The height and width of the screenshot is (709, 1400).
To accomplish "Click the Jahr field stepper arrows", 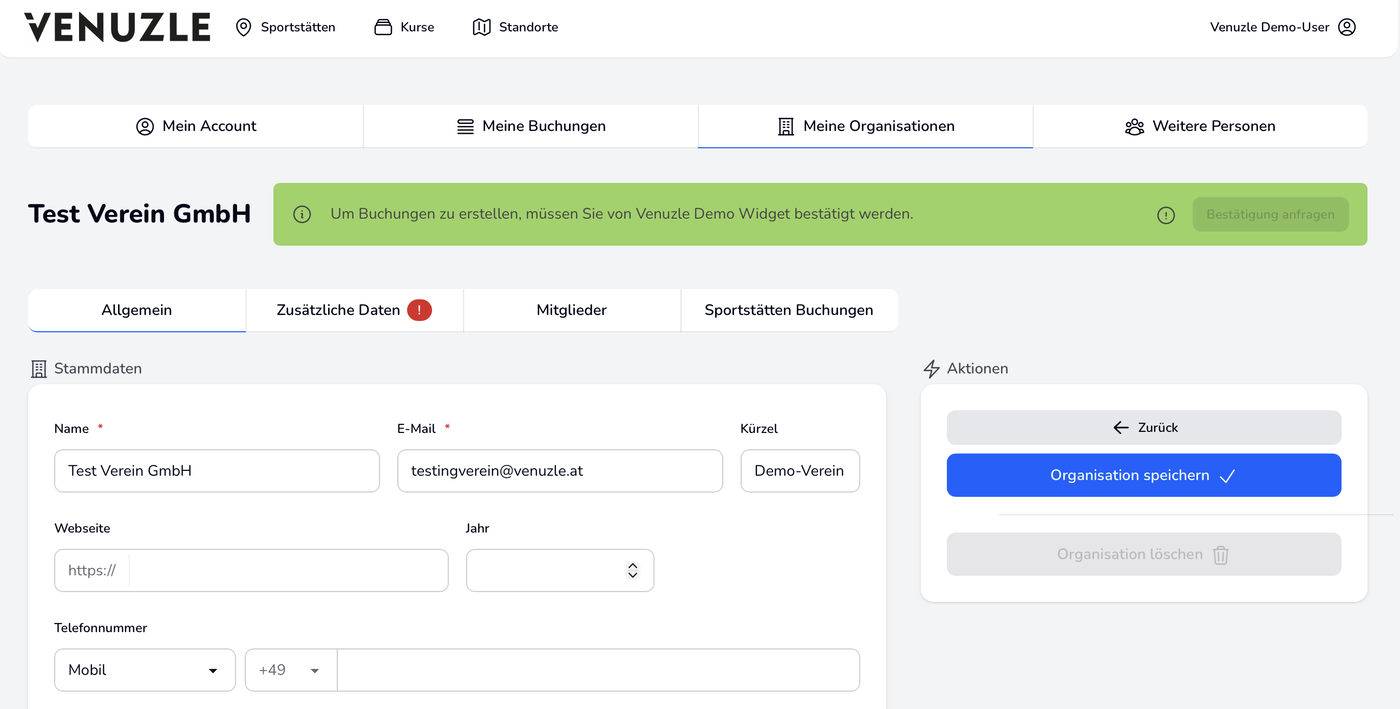I will coord(632,570).
